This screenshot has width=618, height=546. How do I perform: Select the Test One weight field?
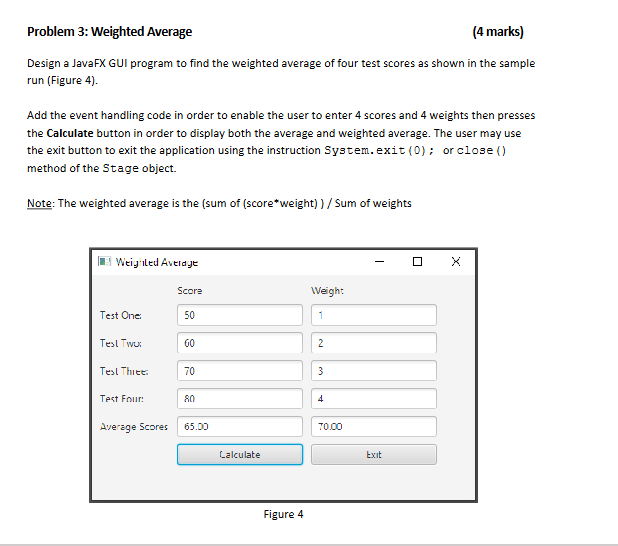(x=374, y=315)
